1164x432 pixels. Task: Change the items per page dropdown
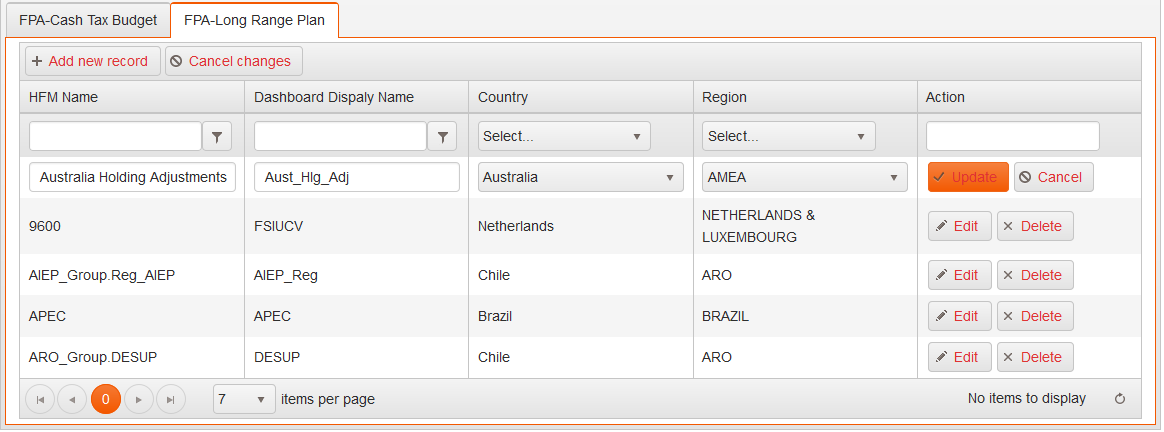coord(244,399)
